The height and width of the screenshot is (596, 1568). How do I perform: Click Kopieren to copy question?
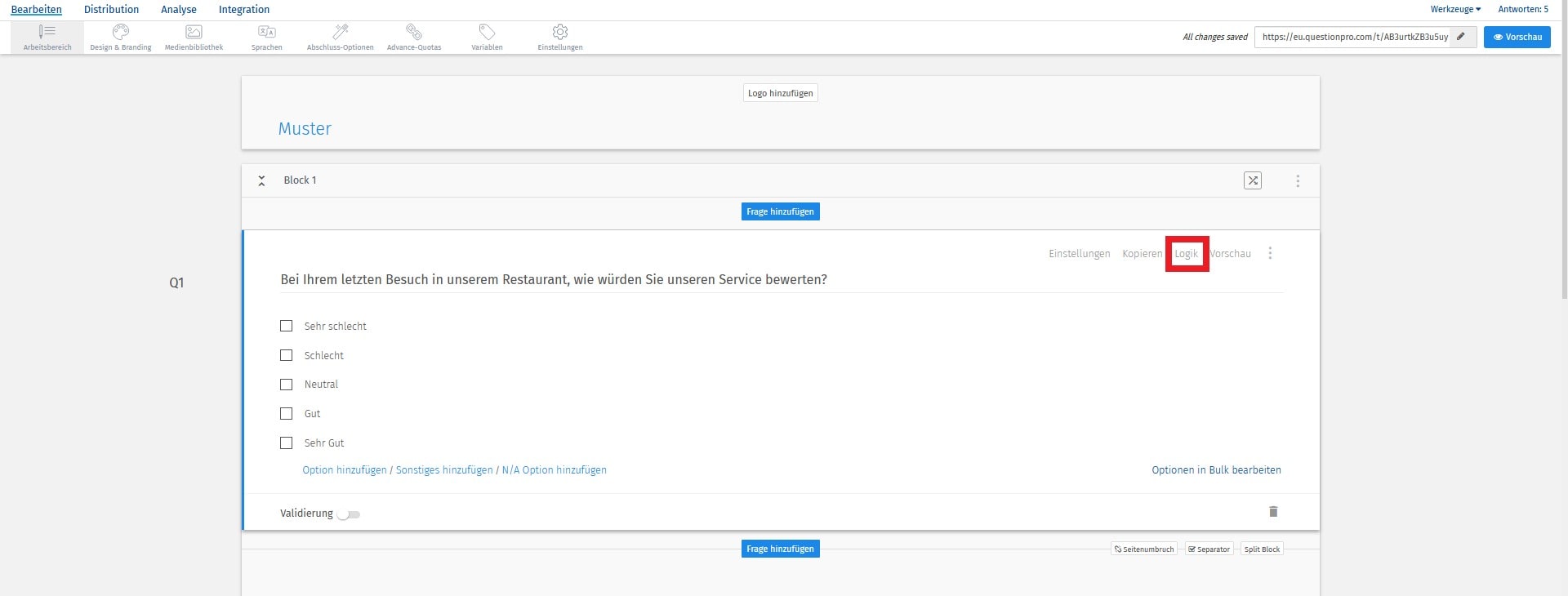point(1142,254)
